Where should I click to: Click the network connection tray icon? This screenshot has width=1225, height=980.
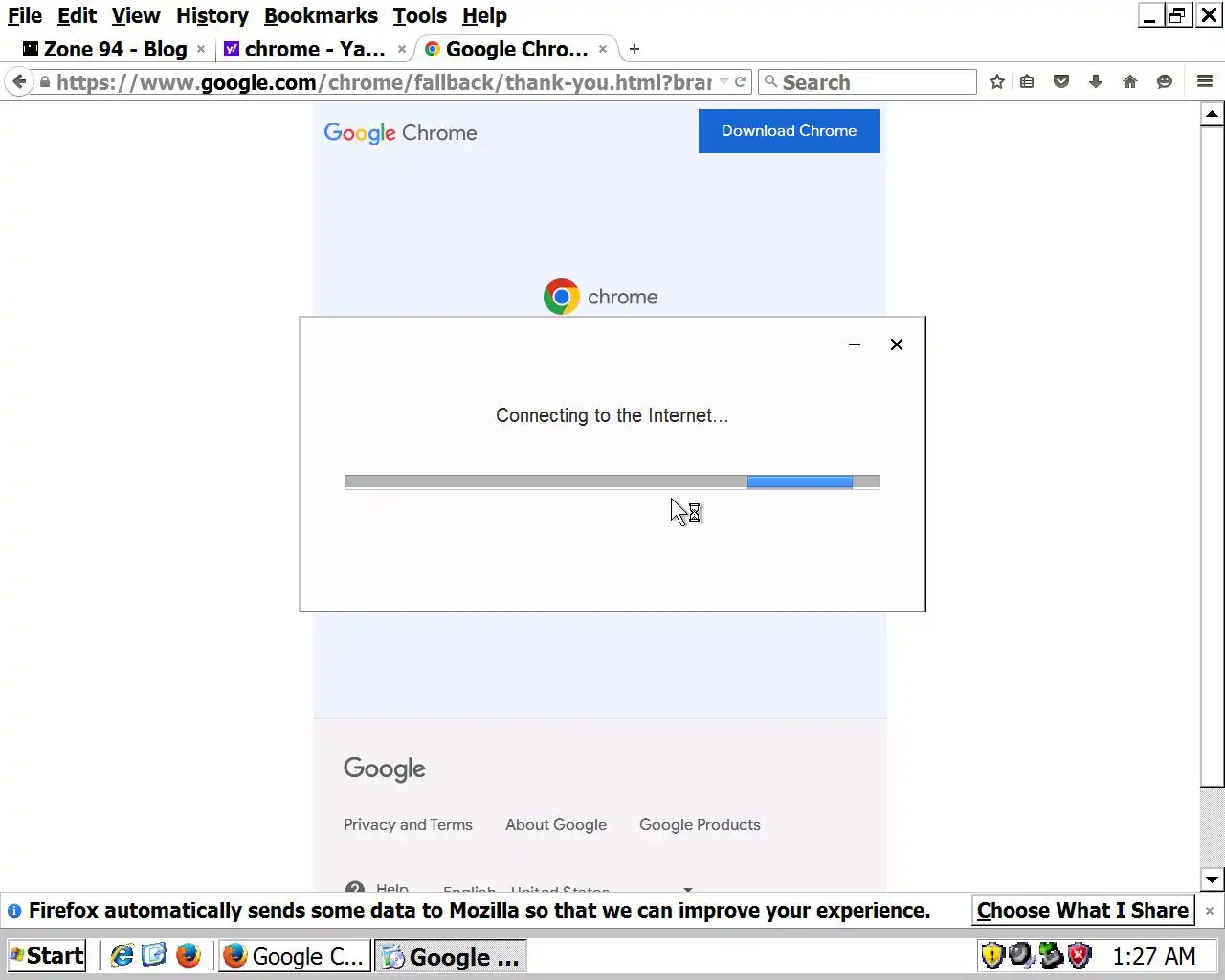[1051, 955]
